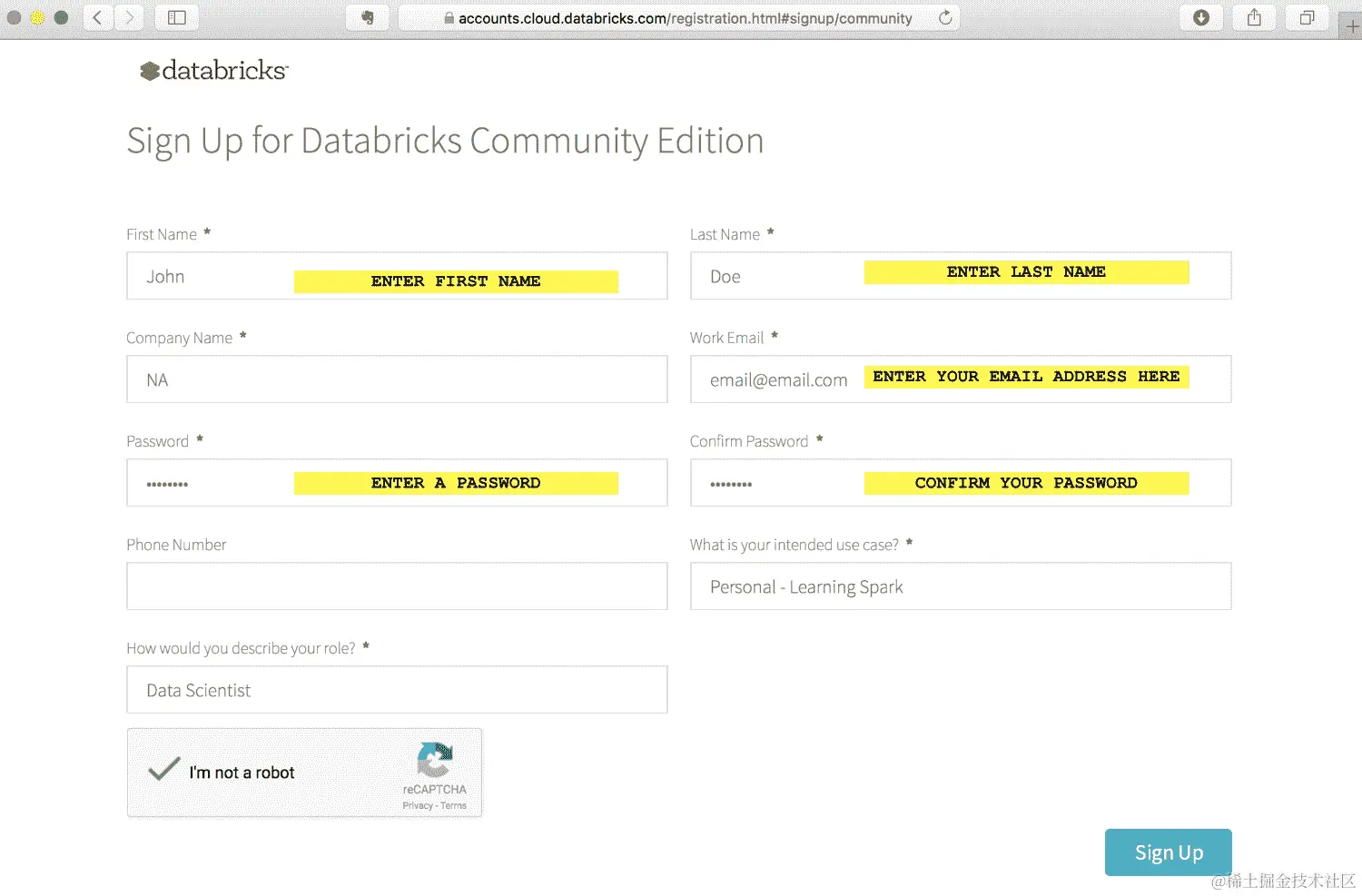This screenshot has height=896, width=1362.
Task: Click the Last Name label
Action: (x=725, y=234)
